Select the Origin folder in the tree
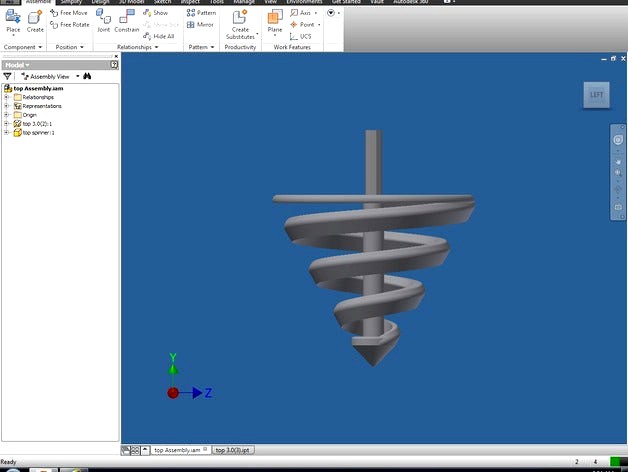This screenshot has width=628, height=472. tap(29, 115)
